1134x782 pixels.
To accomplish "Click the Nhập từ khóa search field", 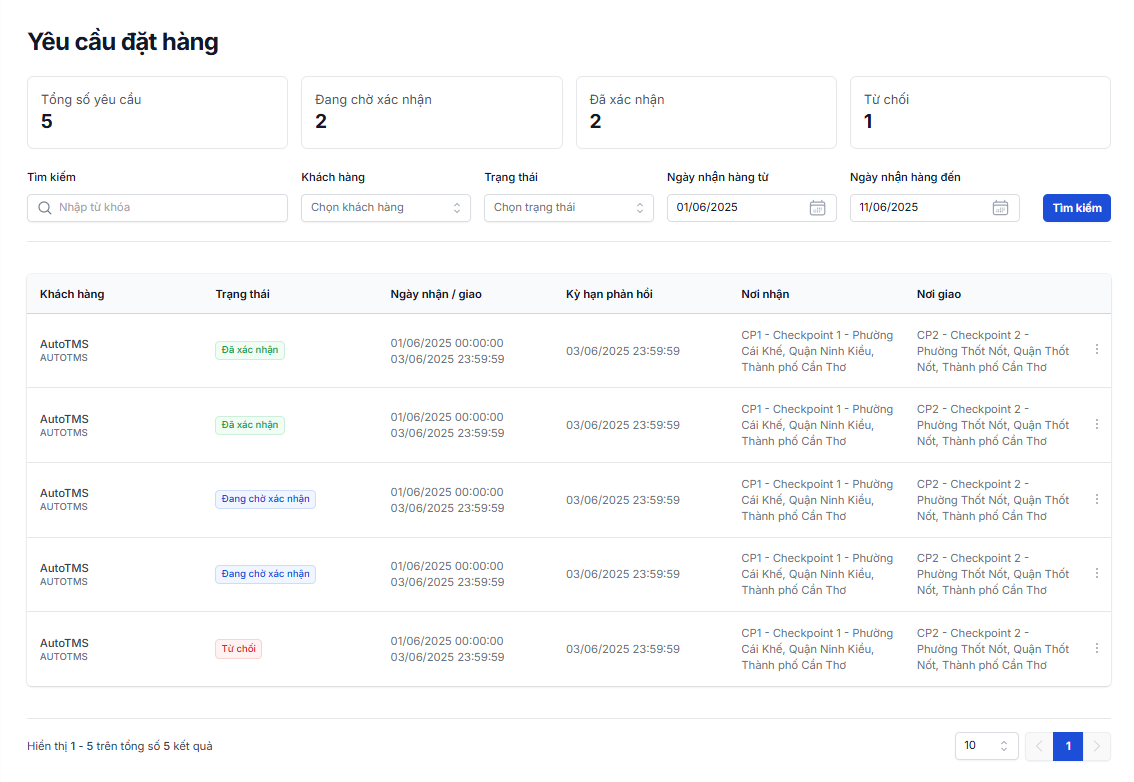I will 165,208.
